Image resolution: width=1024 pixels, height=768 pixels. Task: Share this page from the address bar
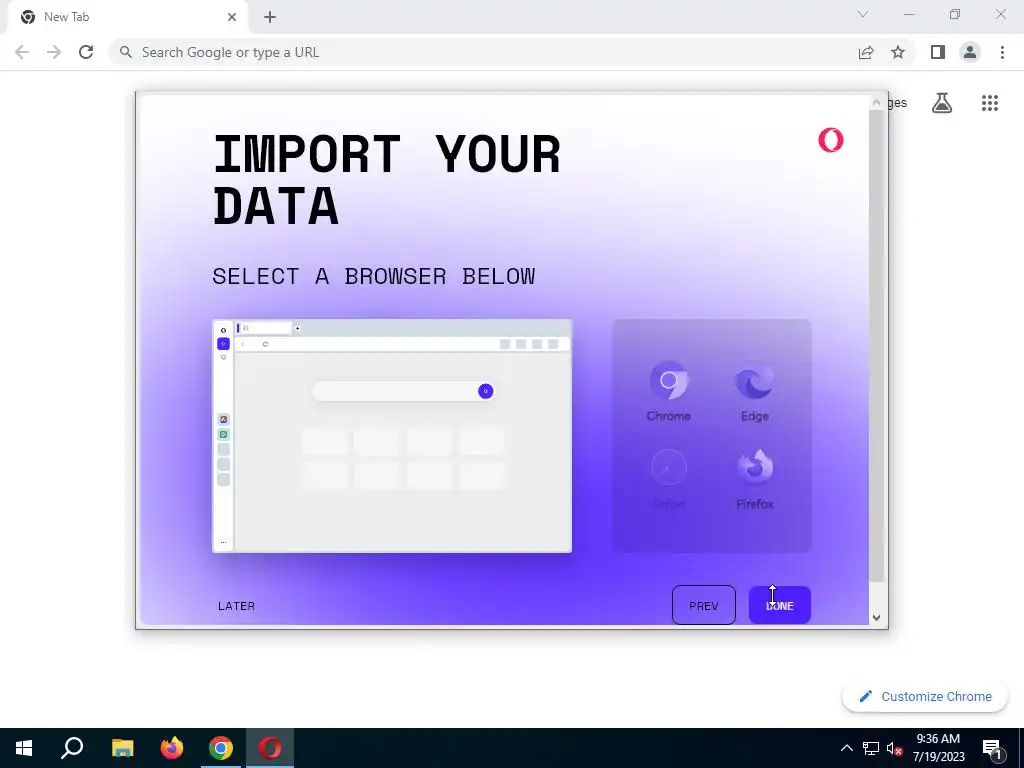tap(866, 52)
